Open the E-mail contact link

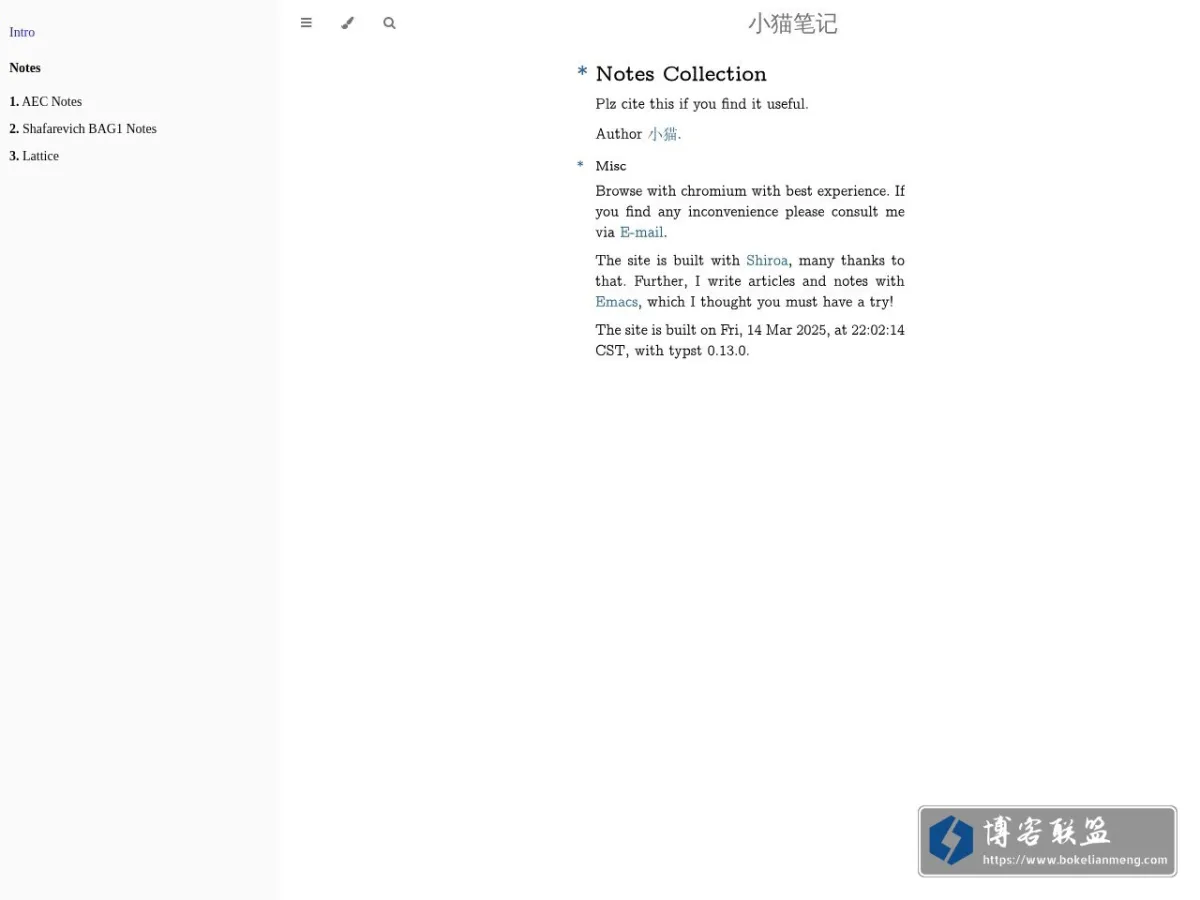[x=641, y=232]
